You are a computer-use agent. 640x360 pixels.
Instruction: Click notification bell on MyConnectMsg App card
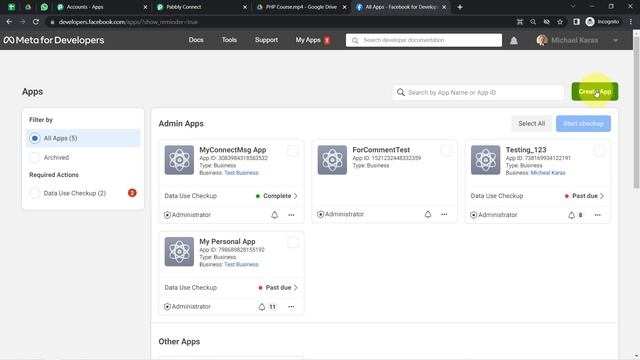pos(274,215)
